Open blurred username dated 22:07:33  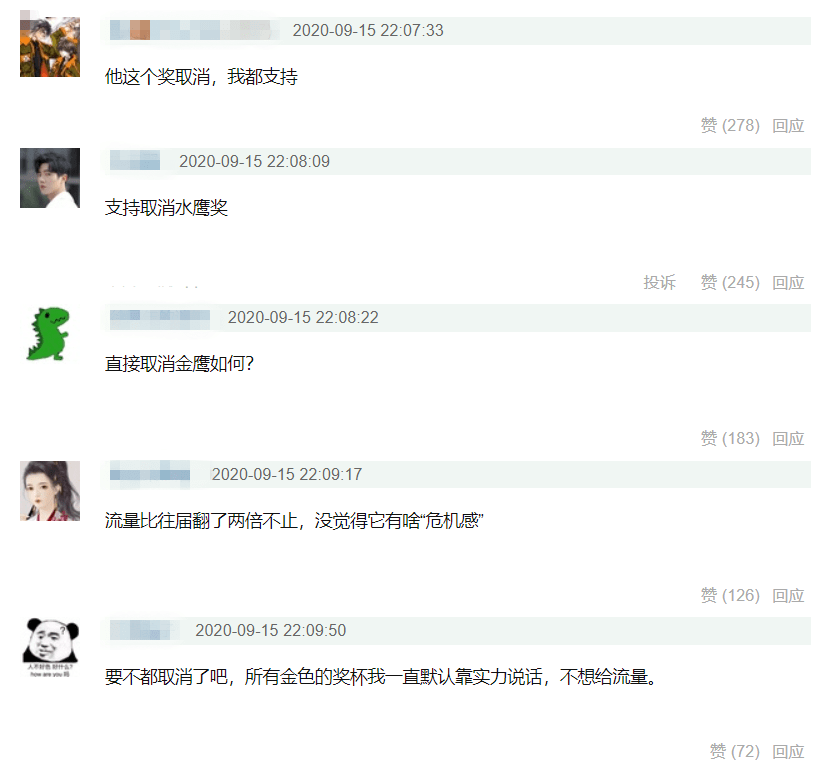[194, 30]
